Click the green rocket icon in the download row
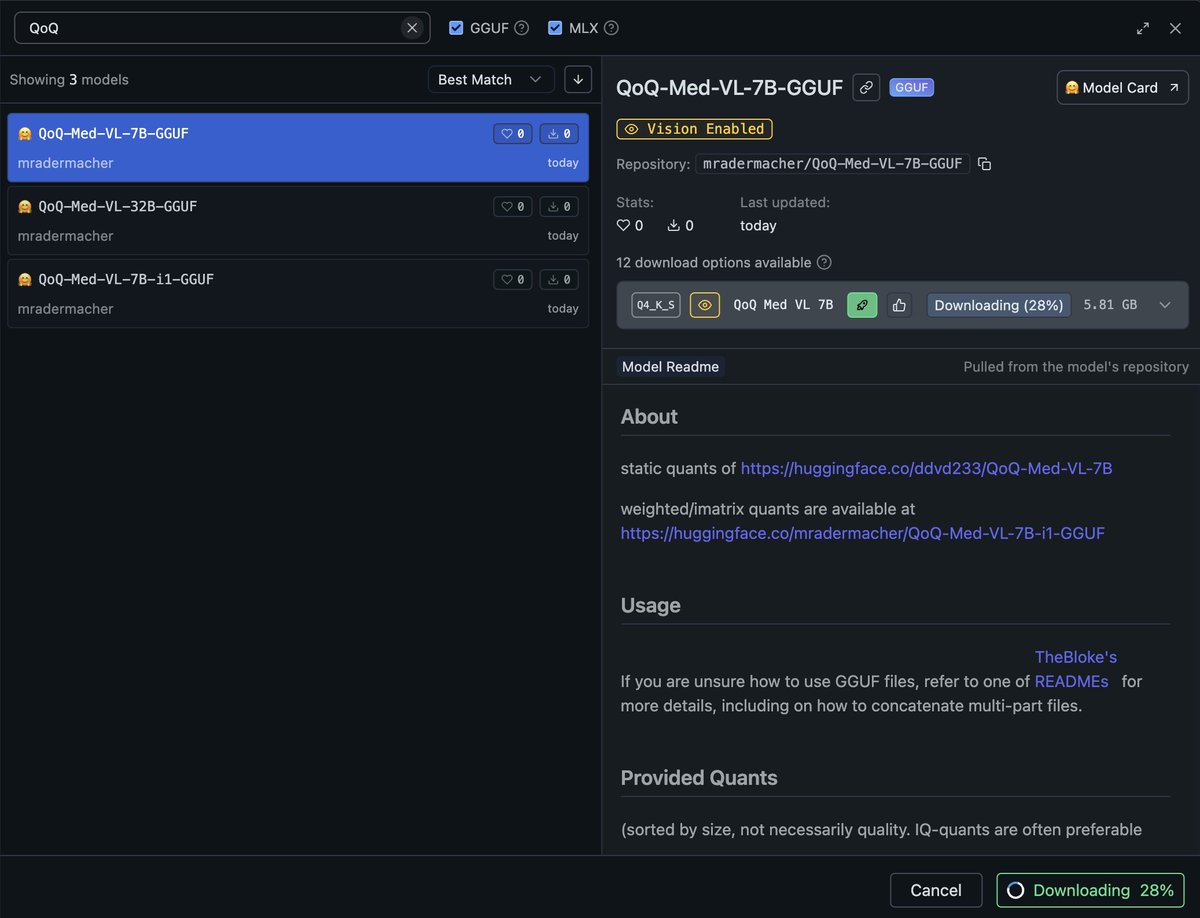1200x918 pixels. [x=862, y=305]
